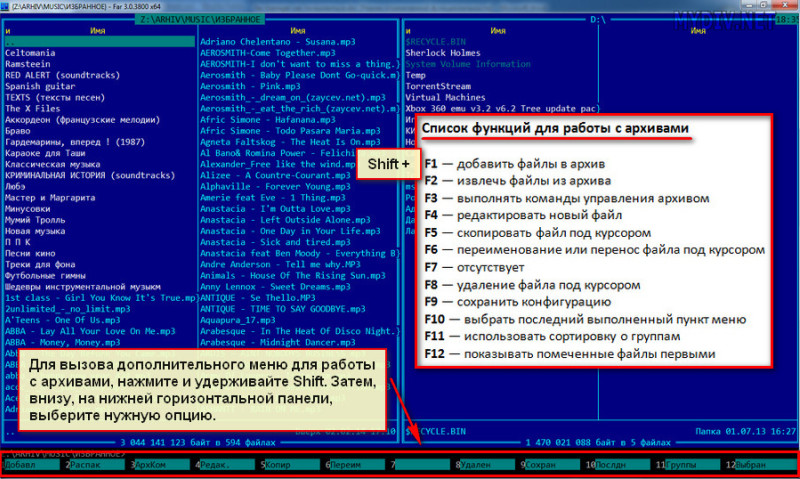Select the Celtomania folder
The image size is (800, 479).
tap(30, 53)
